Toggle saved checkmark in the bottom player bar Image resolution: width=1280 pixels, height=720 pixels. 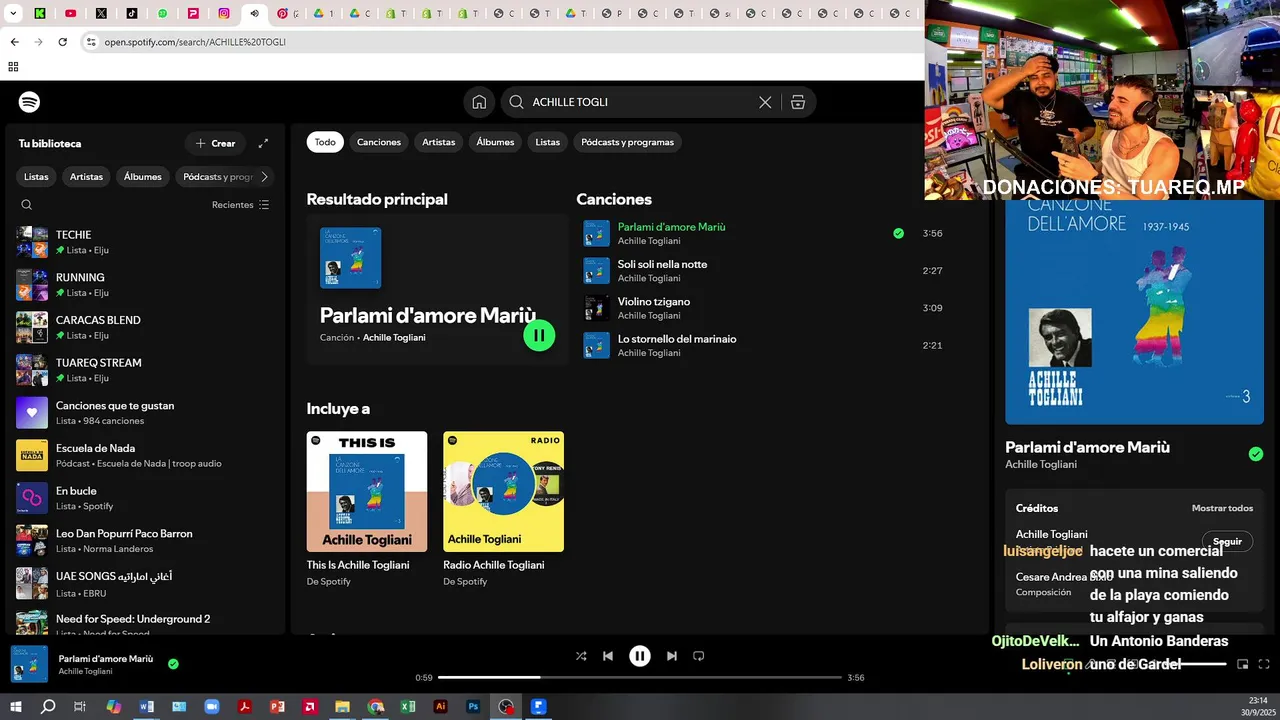point(173,664)
